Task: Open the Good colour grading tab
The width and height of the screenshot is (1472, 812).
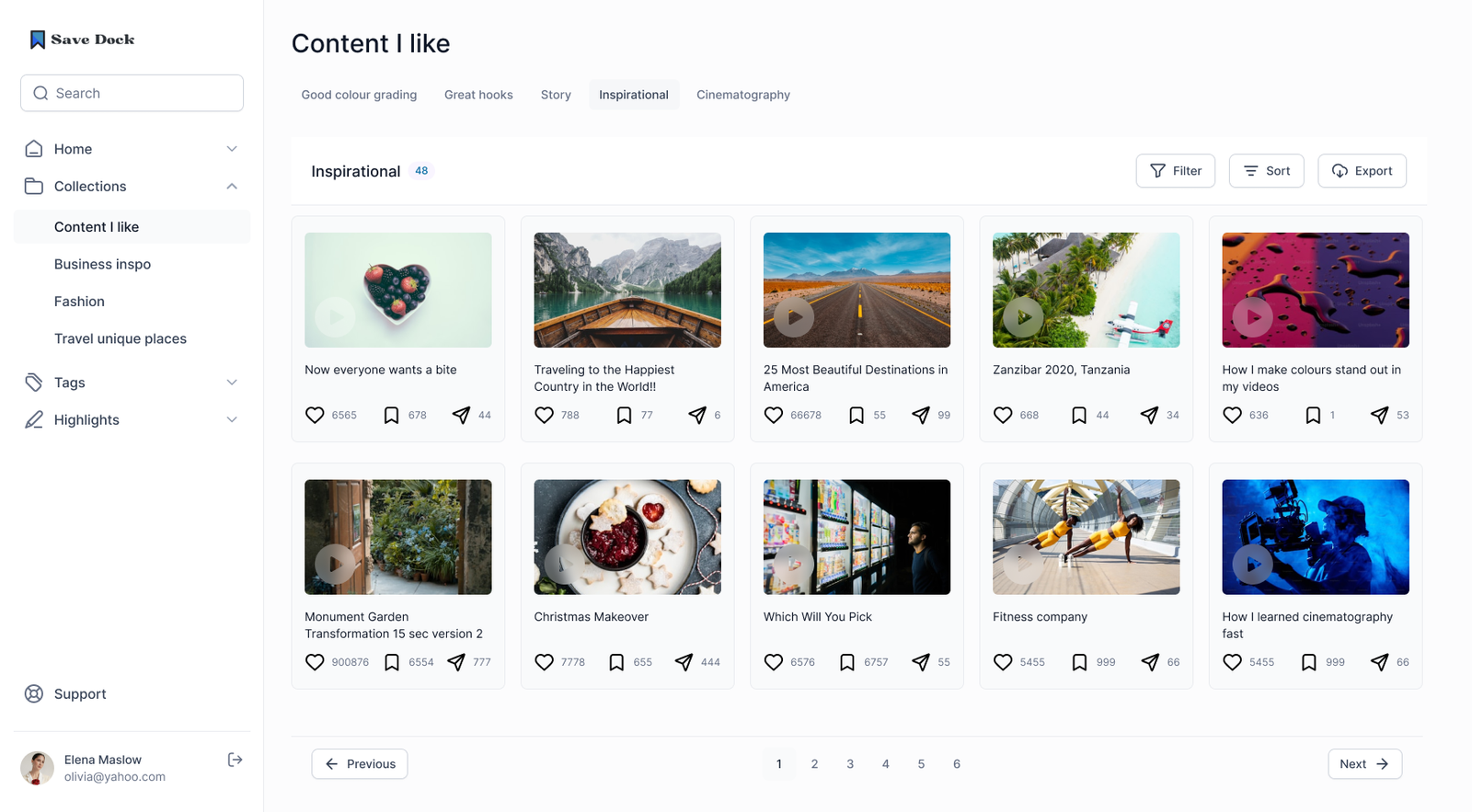Action: click(359, 95)
